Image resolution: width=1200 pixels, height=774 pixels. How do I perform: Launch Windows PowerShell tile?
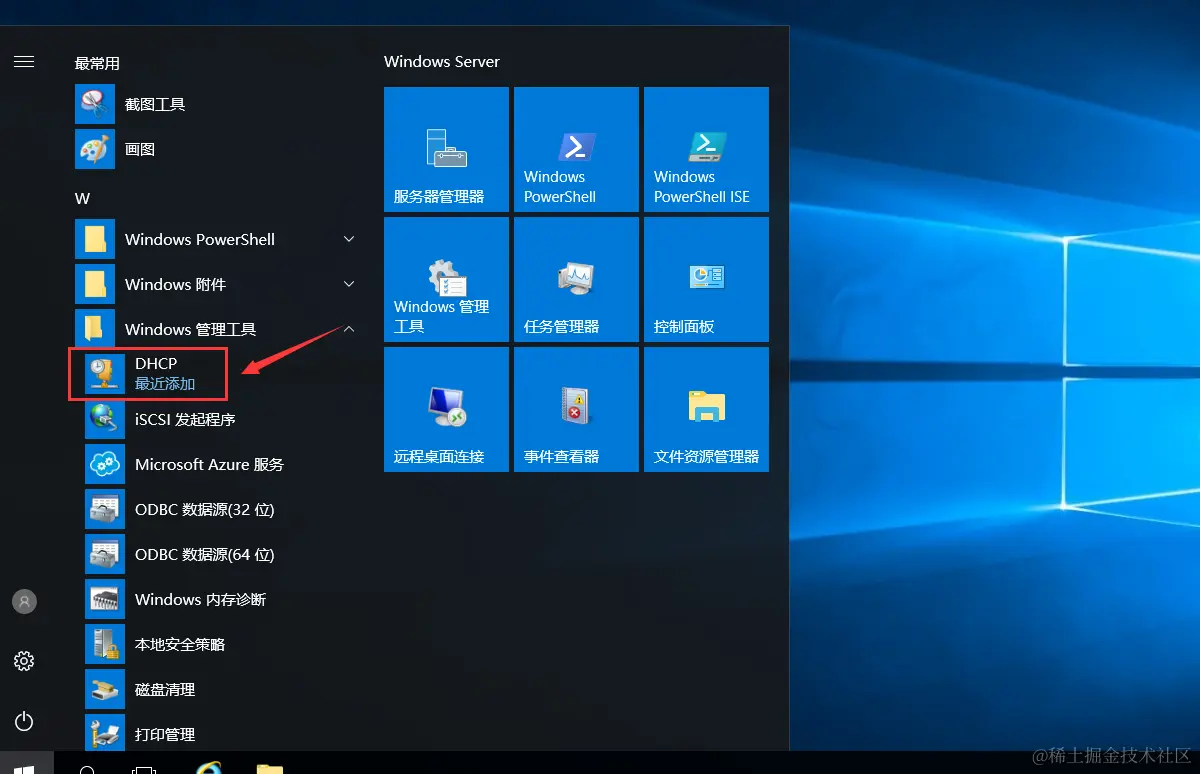576,149
